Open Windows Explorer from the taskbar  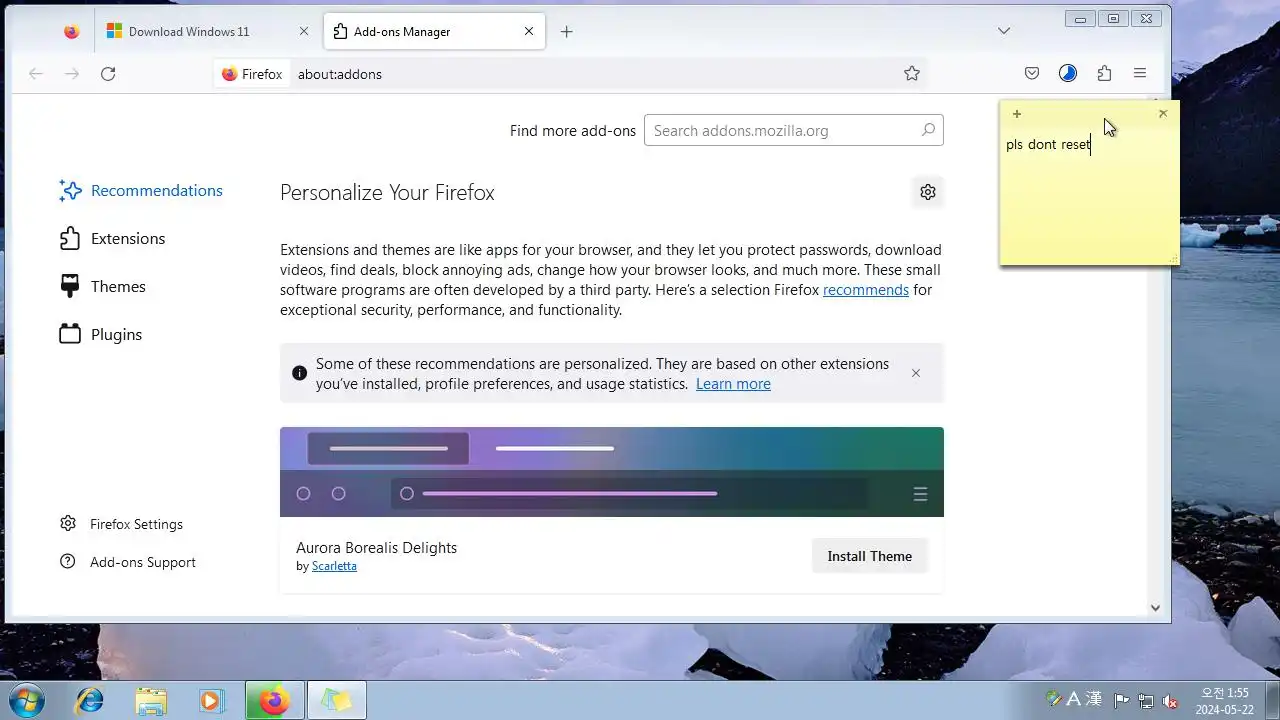(151, 701)
